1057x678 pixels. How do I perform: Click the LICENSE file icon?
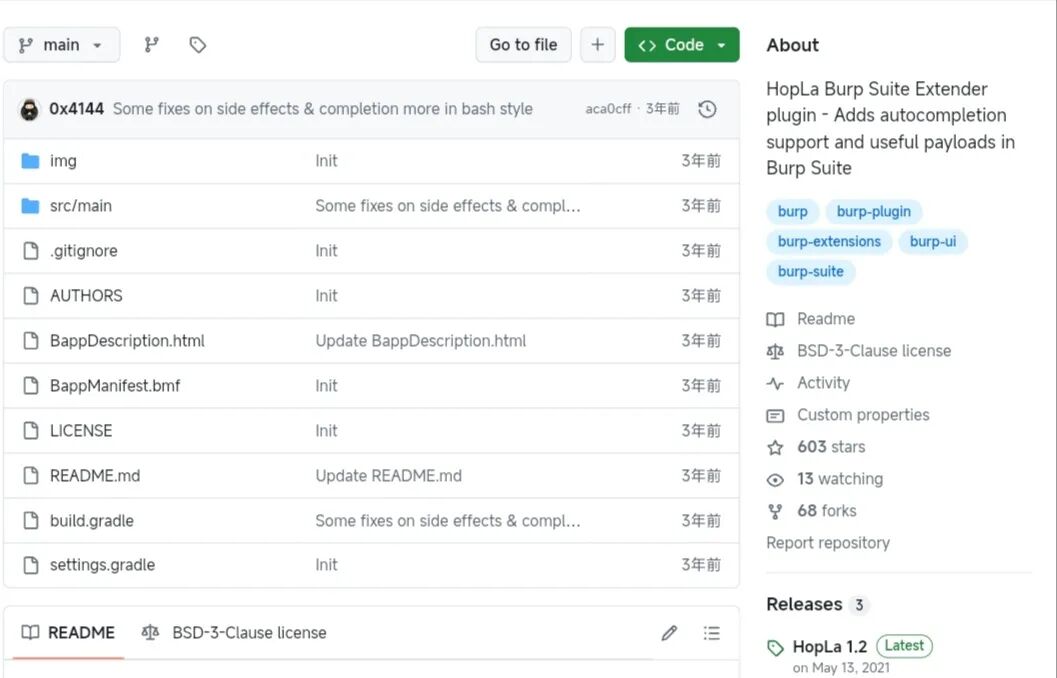(30, 431)
